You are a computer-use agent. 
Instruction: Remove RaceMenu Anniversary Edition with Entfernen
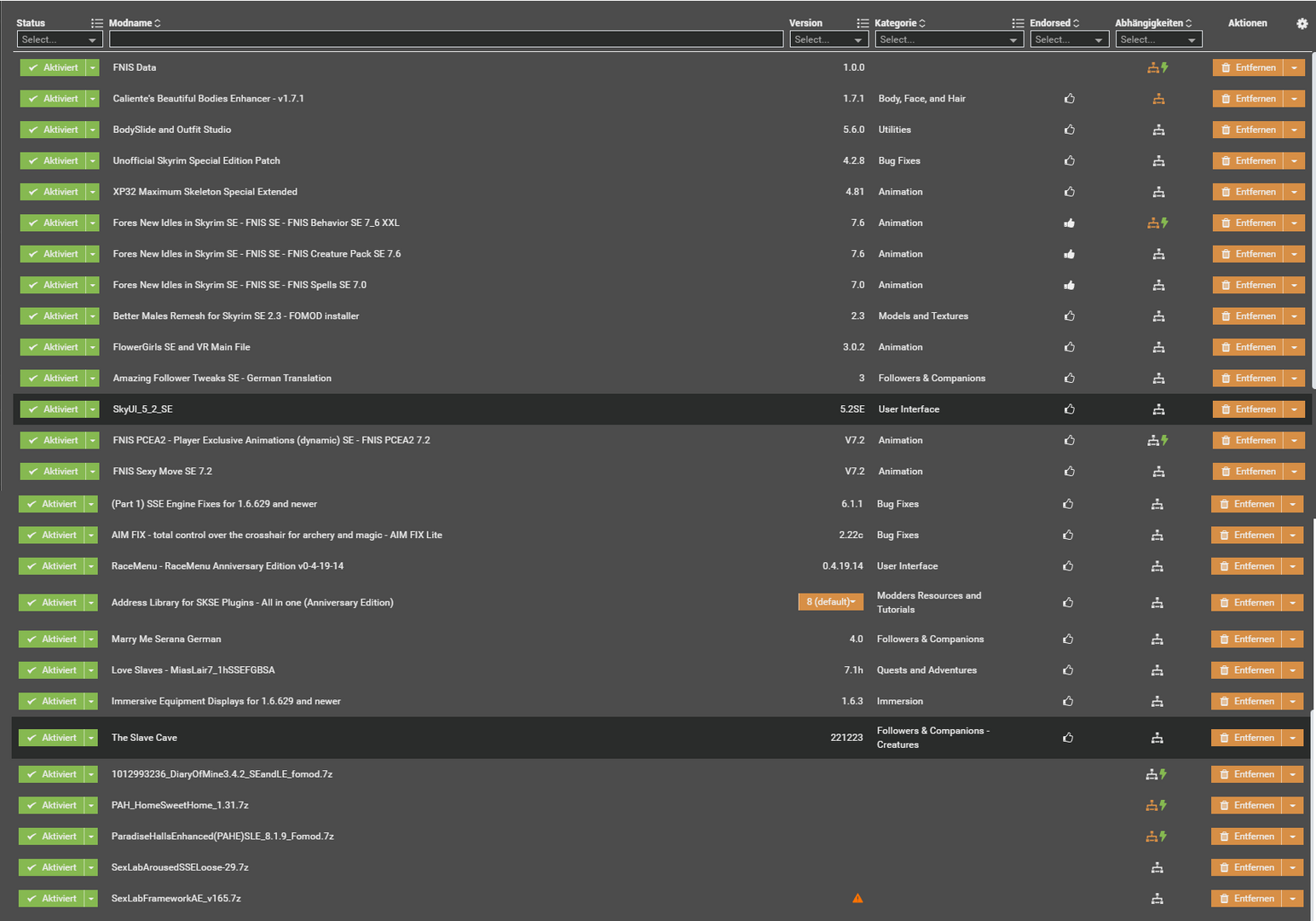pyautogui.click(x=1246, y=566)
